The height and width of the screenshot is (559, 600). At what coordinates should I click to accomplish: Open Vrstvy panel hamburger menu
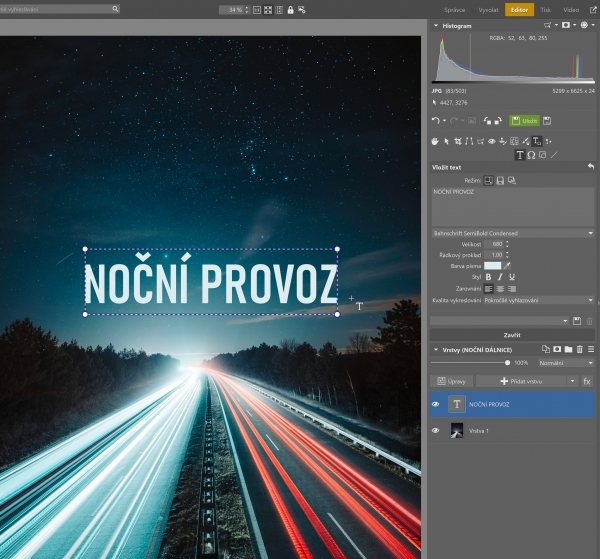pyautogui.click(x=591, y=349)
